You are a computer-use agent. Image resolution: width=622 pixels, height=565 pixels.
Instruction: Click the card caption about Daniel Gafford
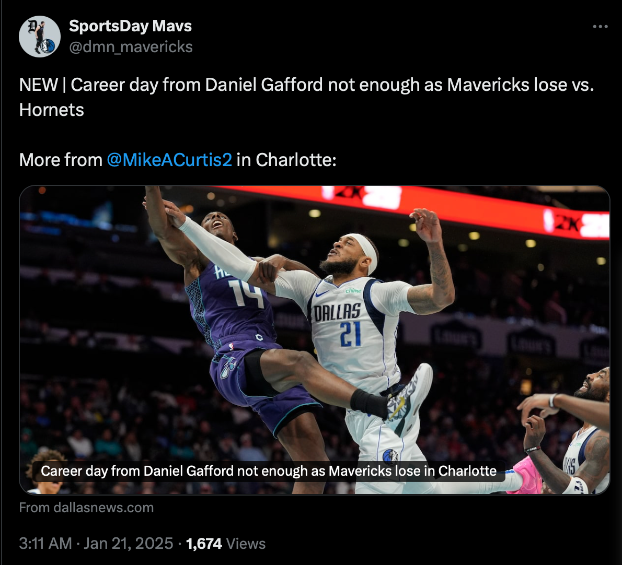[x=269, y=471]
